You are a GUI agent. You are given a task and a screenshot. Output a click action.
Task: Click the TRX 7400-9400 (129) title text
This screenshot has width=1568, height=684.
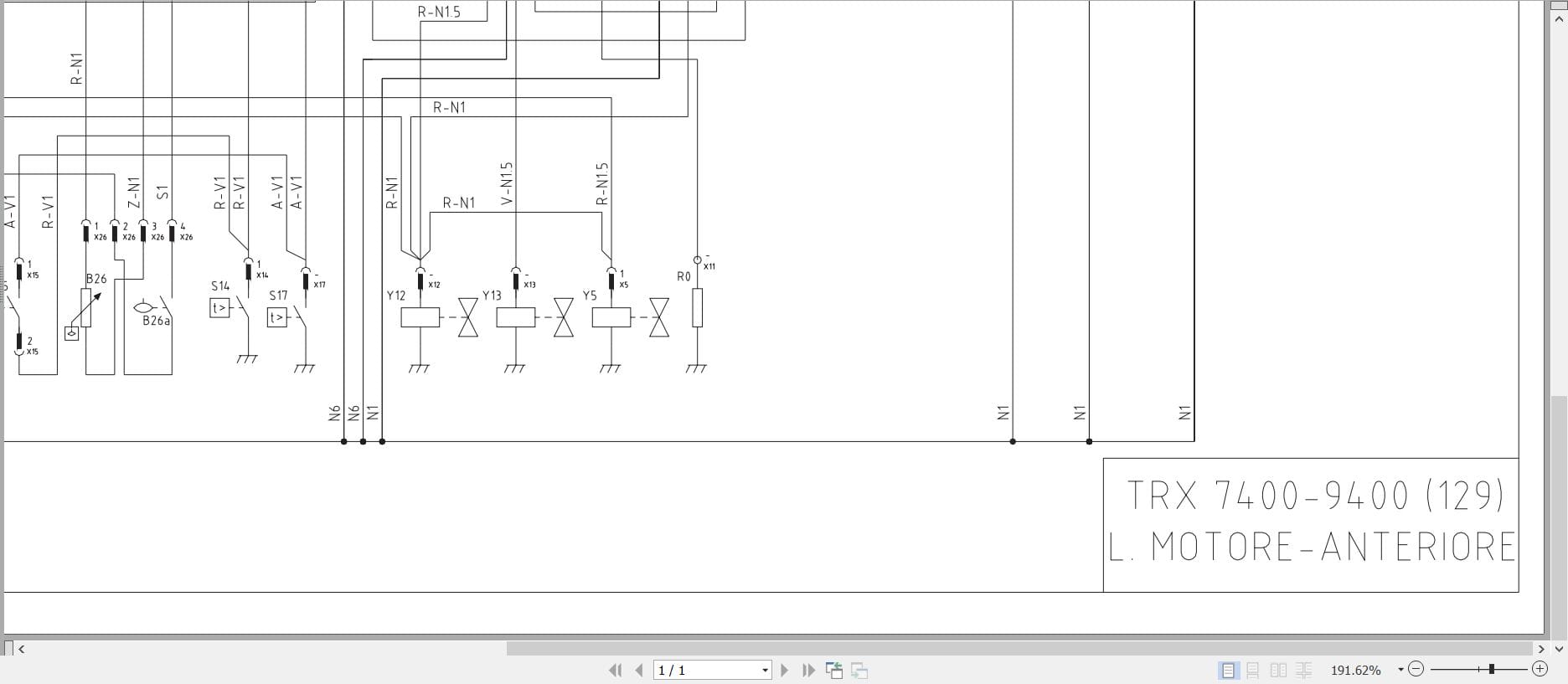[x=1315, y=496]
